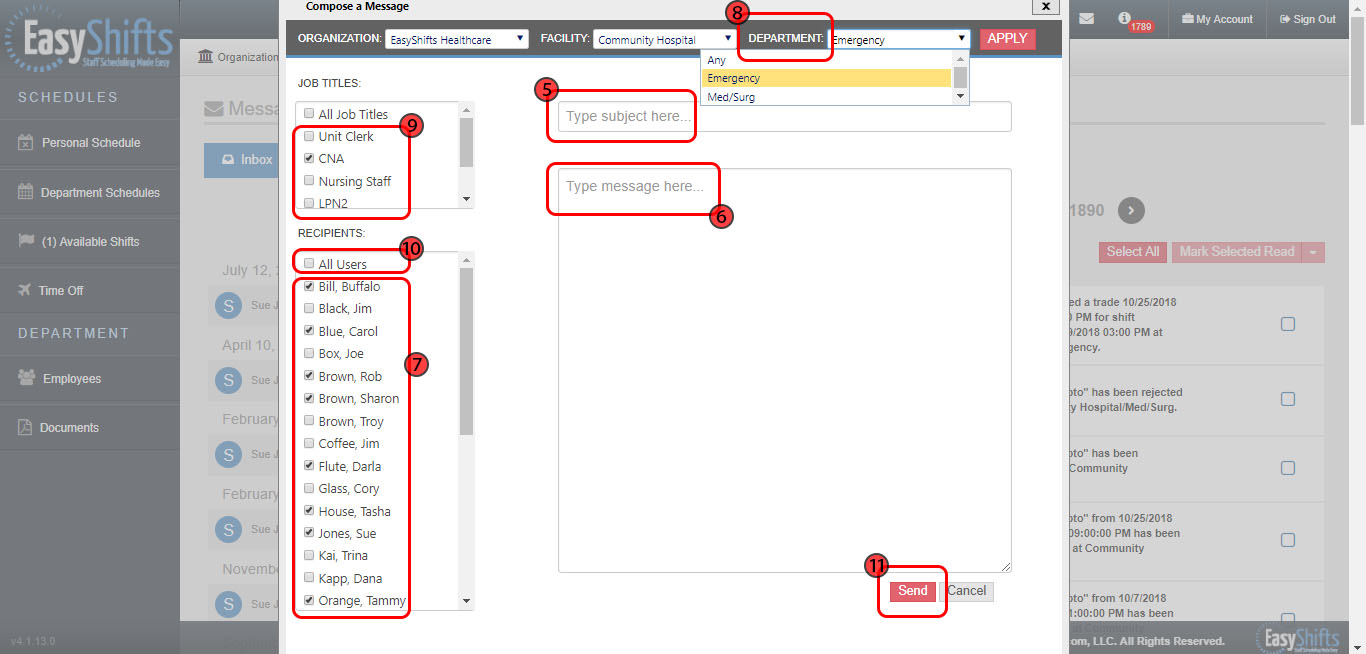Check recipient Brown, Troy
This screenshot has height=654, width=1366.
[309, 421]
